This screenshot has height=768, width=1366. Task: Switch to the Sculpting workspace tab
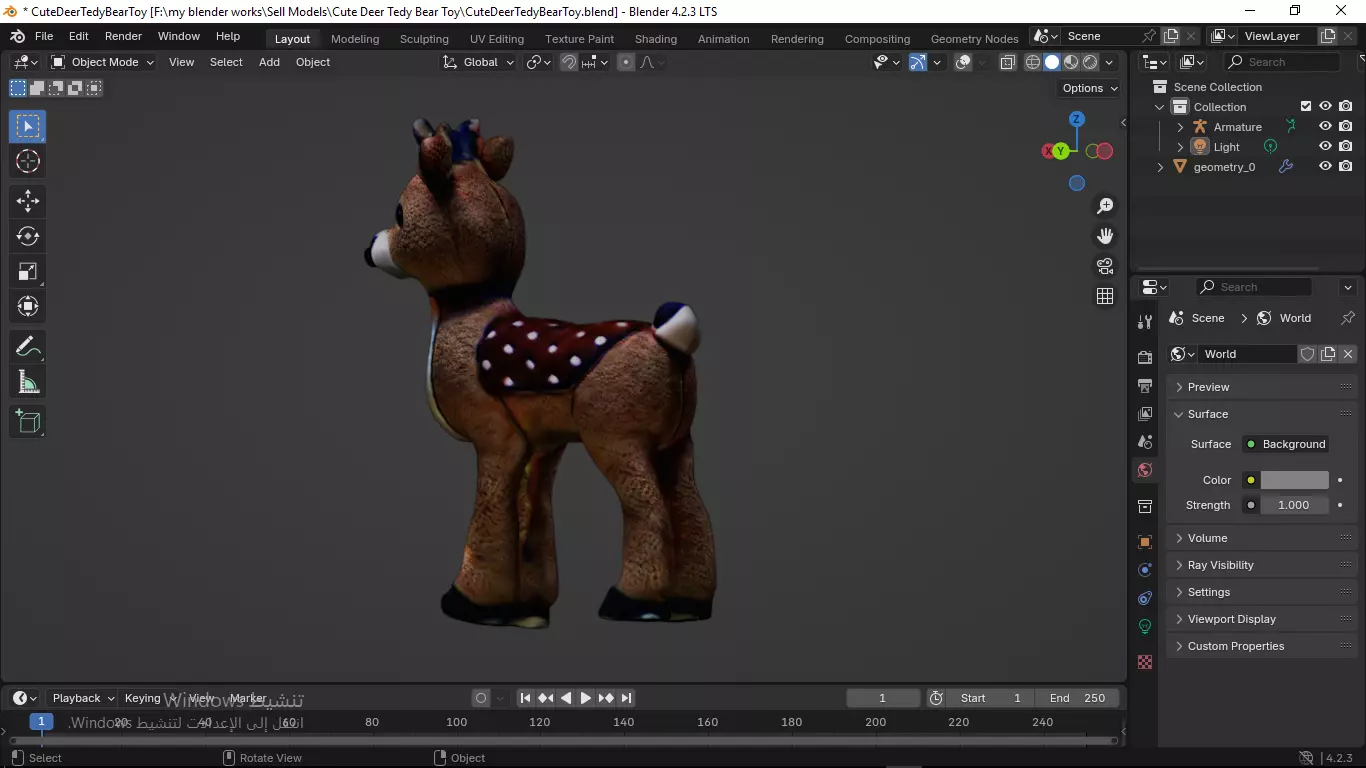click(424, 39)
